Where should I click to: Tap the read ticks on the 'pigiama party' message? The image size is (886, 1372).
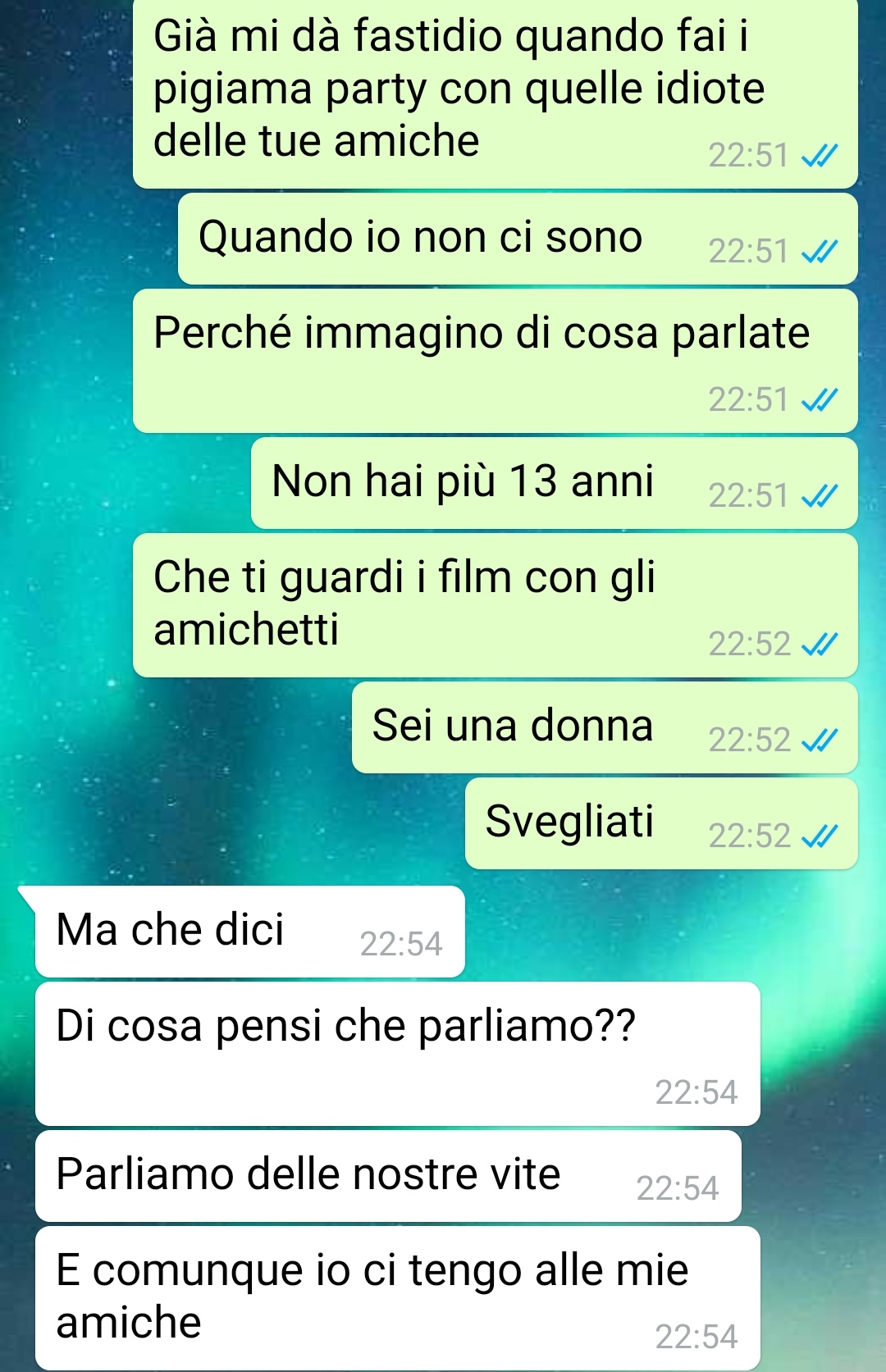[820, 156]
